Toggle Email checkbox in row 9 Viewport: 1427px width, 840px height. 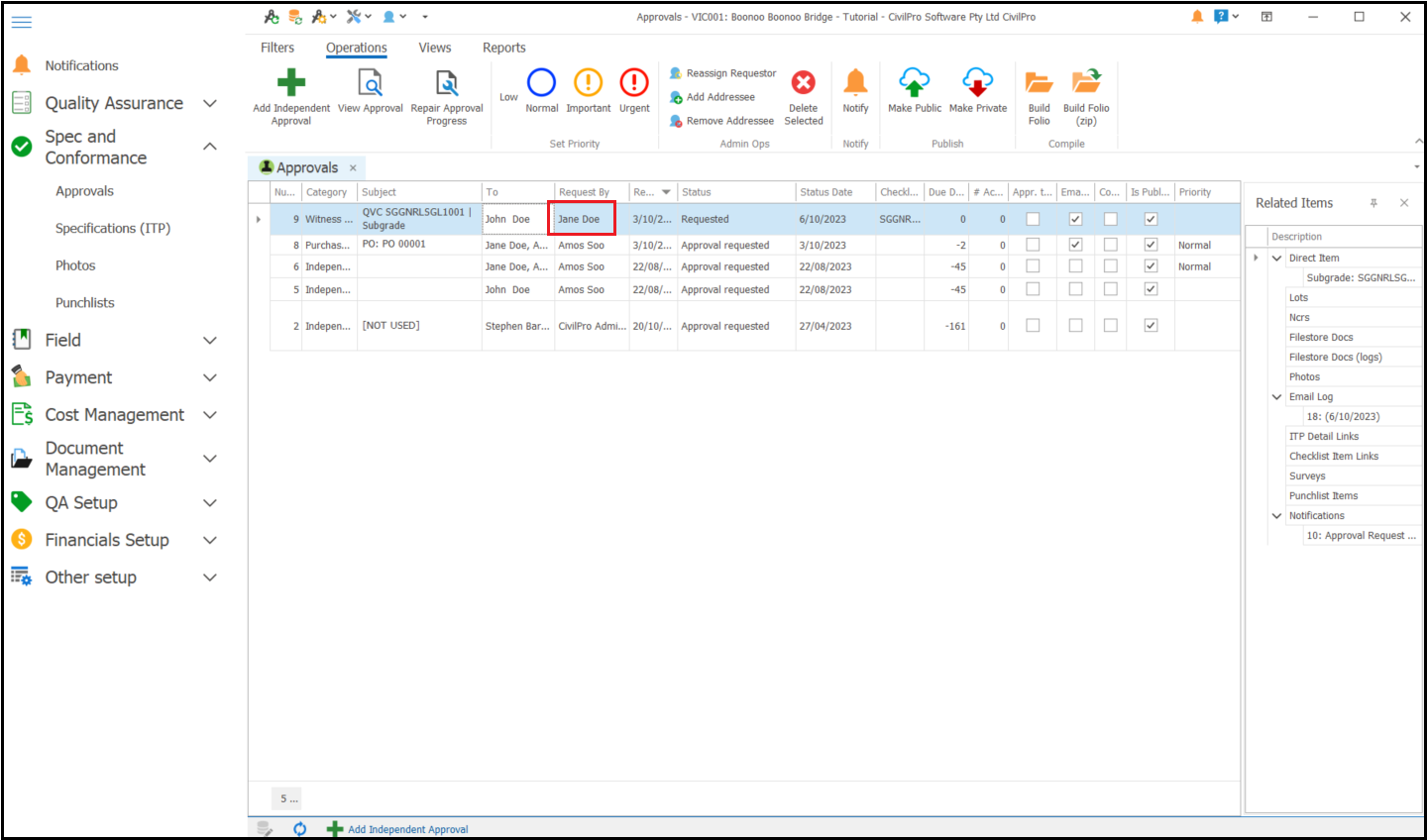[1075, 219]
